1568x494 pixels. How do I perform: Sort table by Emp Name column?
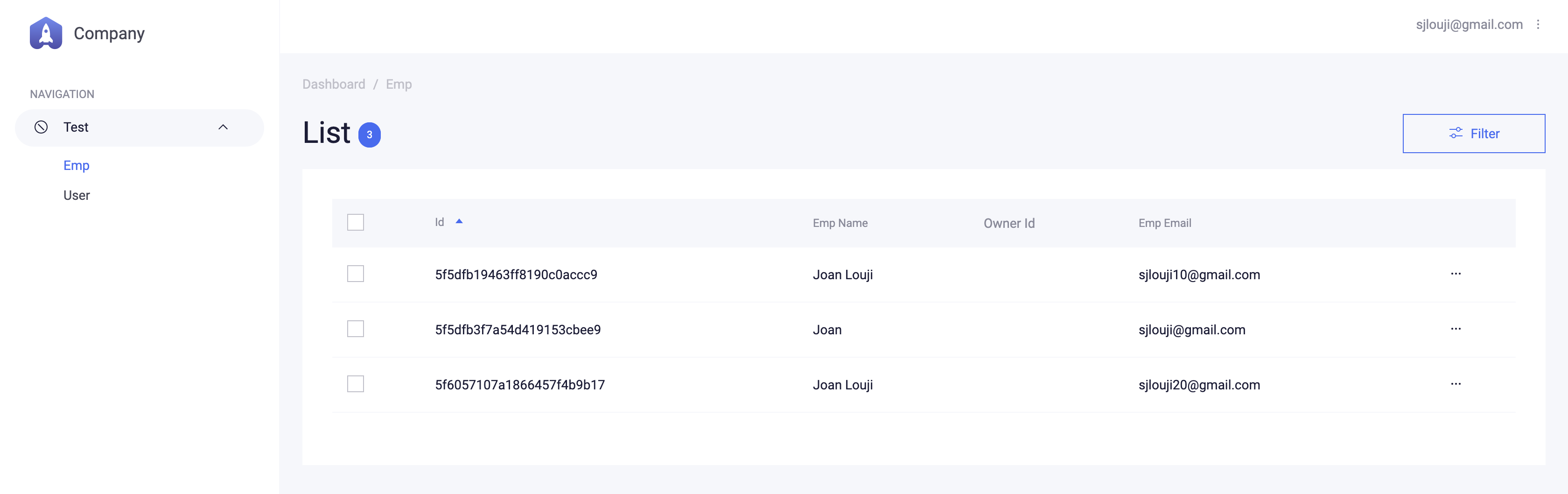pos(840,223)
